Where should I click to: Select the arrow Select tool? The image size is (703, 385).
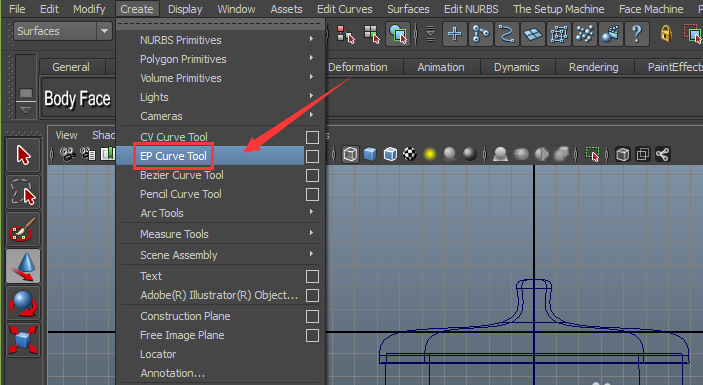(x=23, y=155)
